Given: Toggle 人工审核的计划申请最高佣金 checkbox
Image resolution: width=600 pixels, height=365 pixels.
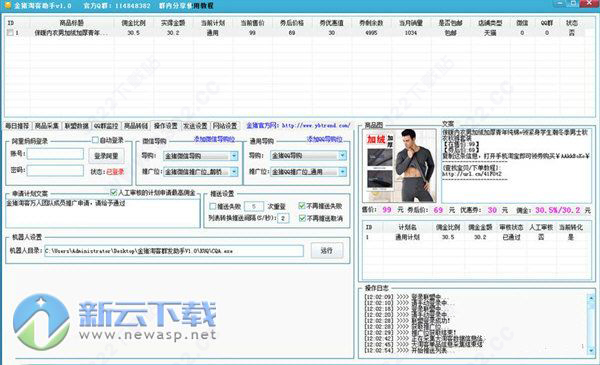Looking at the screenshot, I should click(x=114, y=192).
